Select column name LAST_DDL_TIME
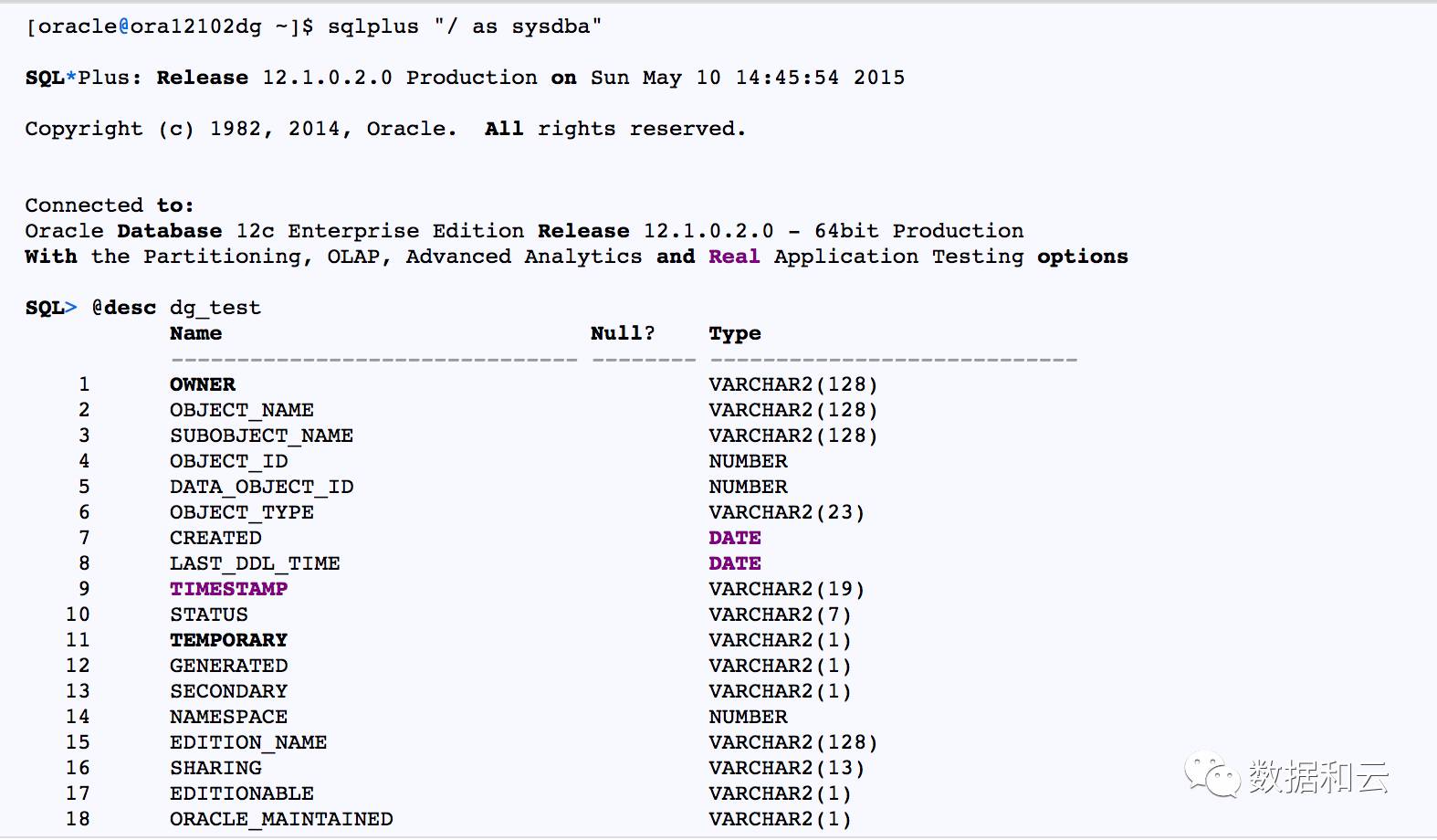 [255, 563]
